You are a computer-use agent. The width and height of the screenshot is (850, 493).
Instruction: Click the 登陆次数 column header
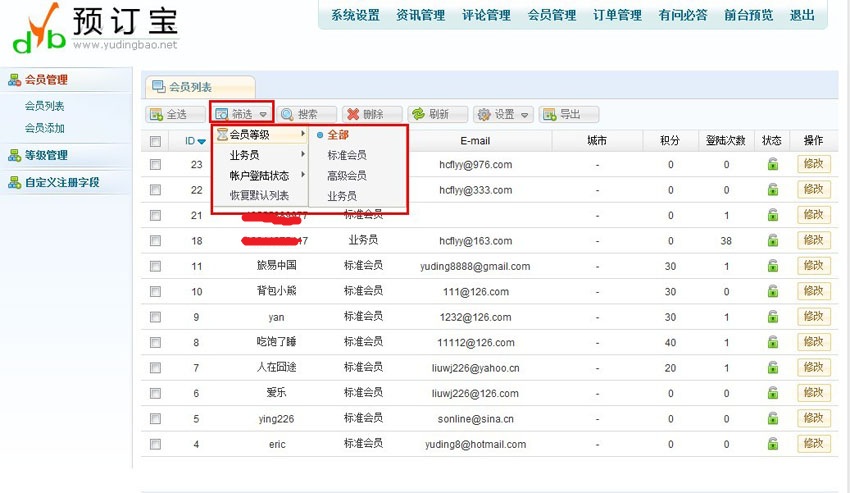click(x=726, y=141)
